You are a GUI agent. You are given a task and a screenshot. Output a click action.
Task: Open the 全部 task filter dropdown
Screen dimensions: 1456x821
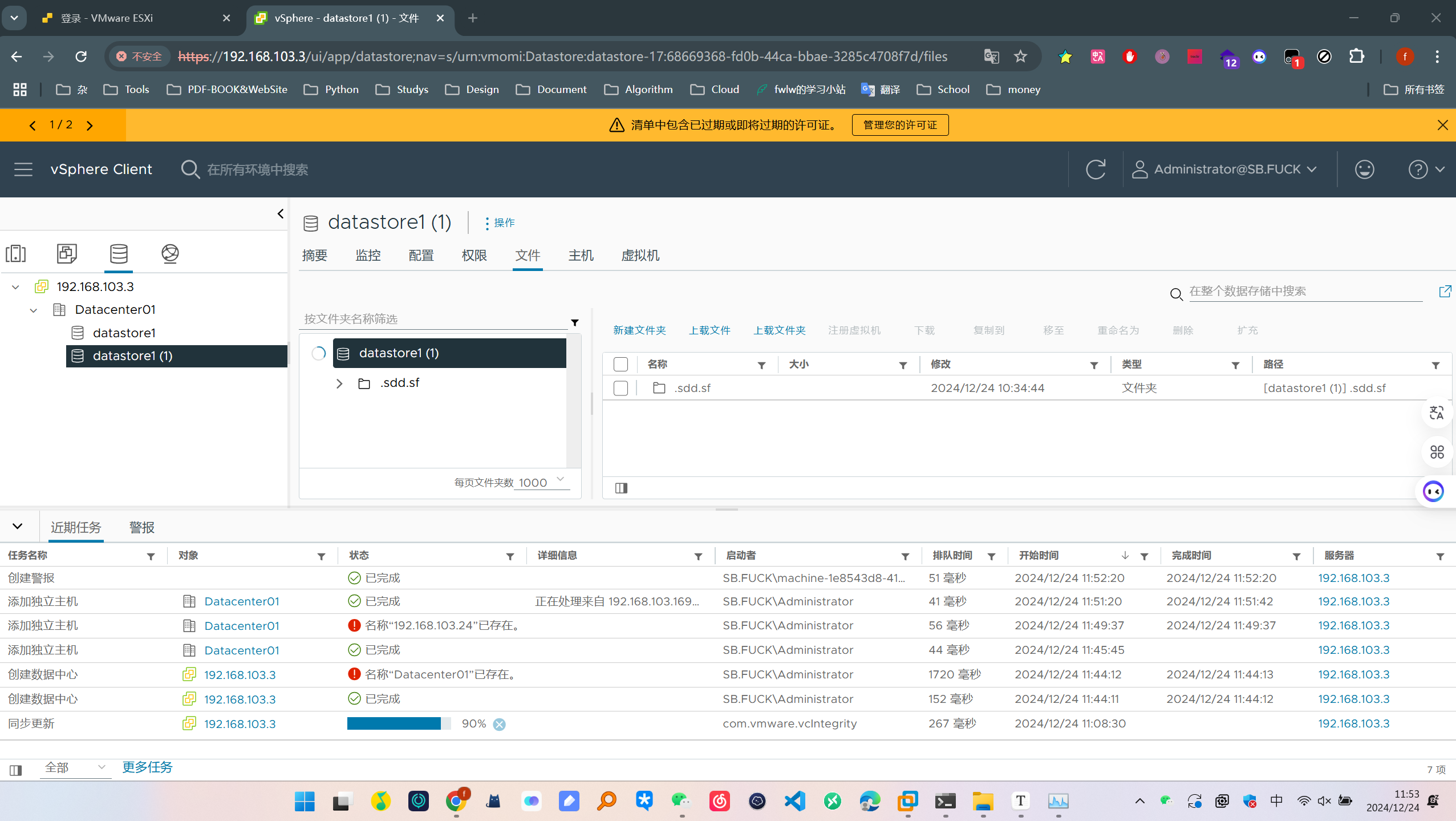pos(75,768)
